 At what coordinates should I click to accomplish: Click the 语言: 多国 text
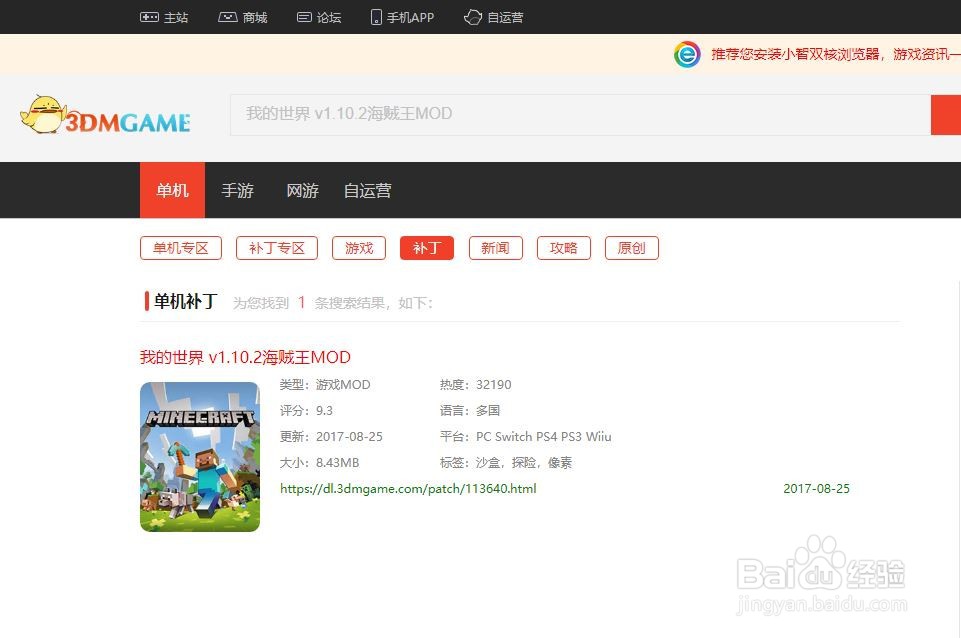[470, 411]
